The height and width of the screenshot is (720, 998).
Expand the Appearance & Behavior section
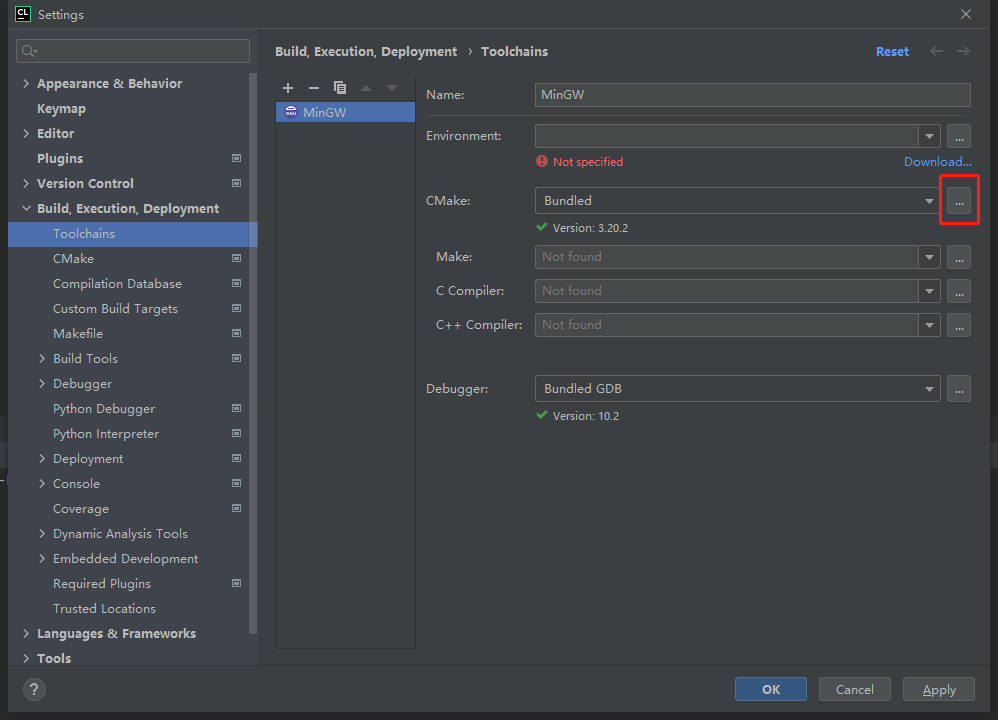[x=26, y=84]
